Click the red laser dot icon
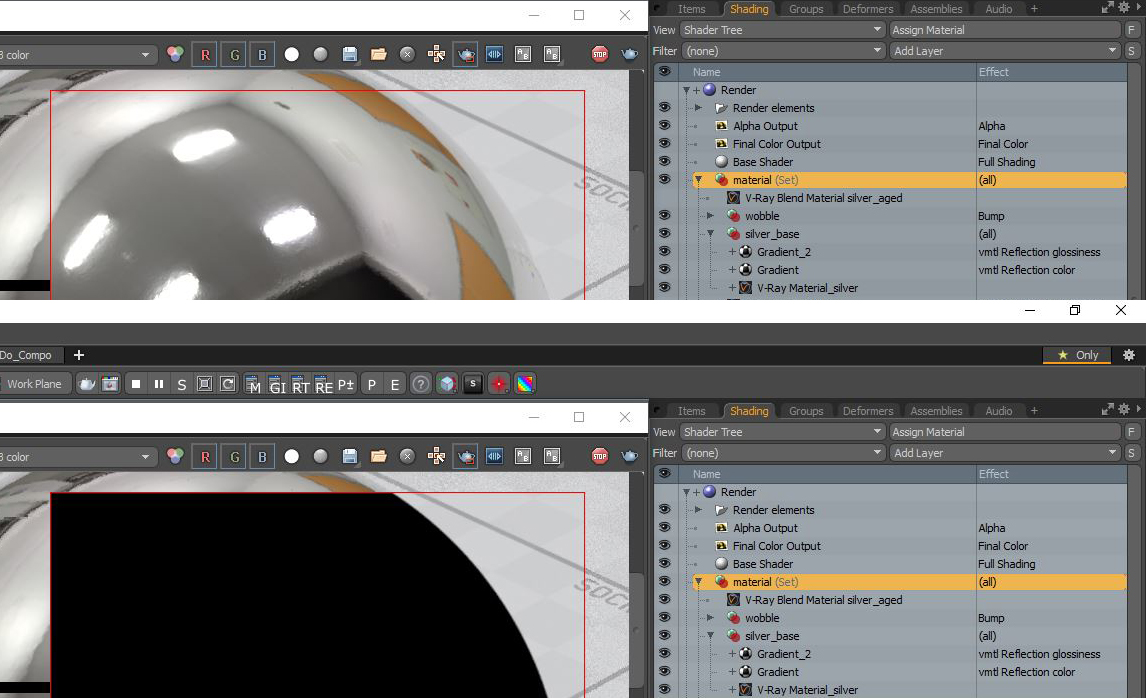 (498, 384)
